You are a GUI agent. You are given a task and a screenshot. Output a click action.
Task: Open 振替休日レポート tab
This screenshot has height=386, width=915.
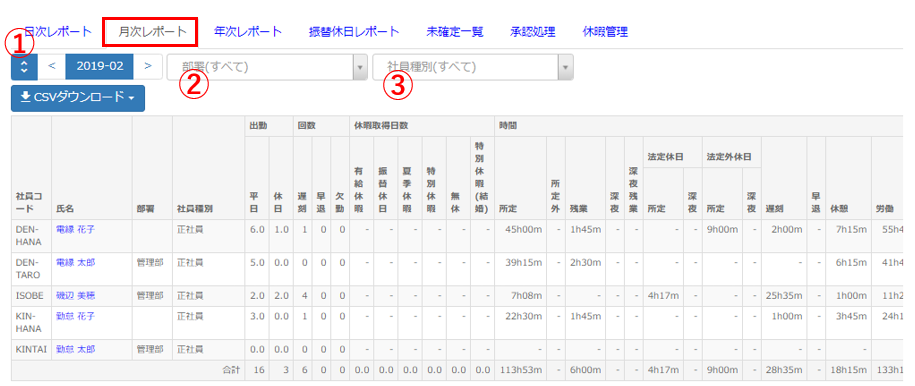[x=354, y=32]
